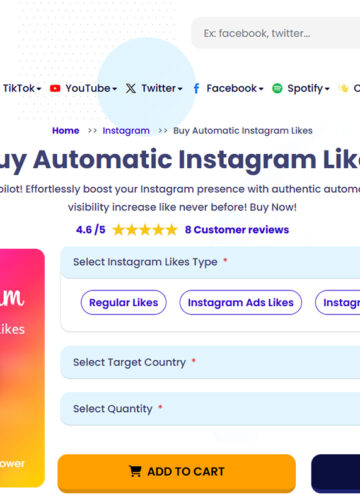
Task: Expand the Twitter dropdown arrow
Action: 180,89
